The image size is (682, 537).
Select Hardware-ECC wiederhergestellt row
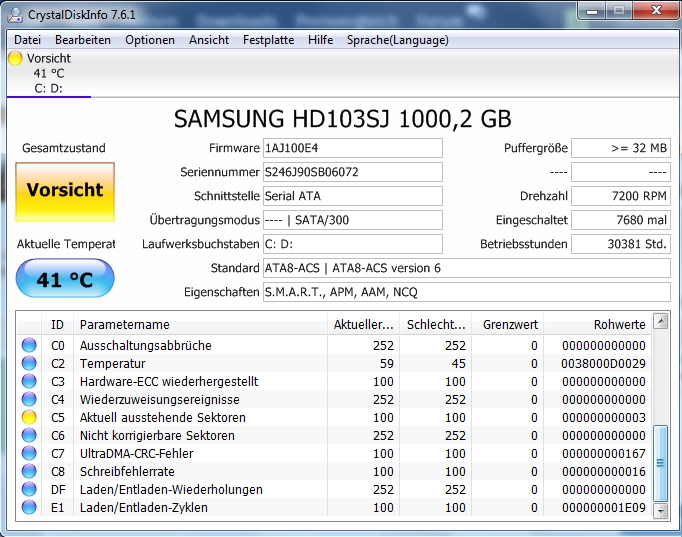pos(334,381)
